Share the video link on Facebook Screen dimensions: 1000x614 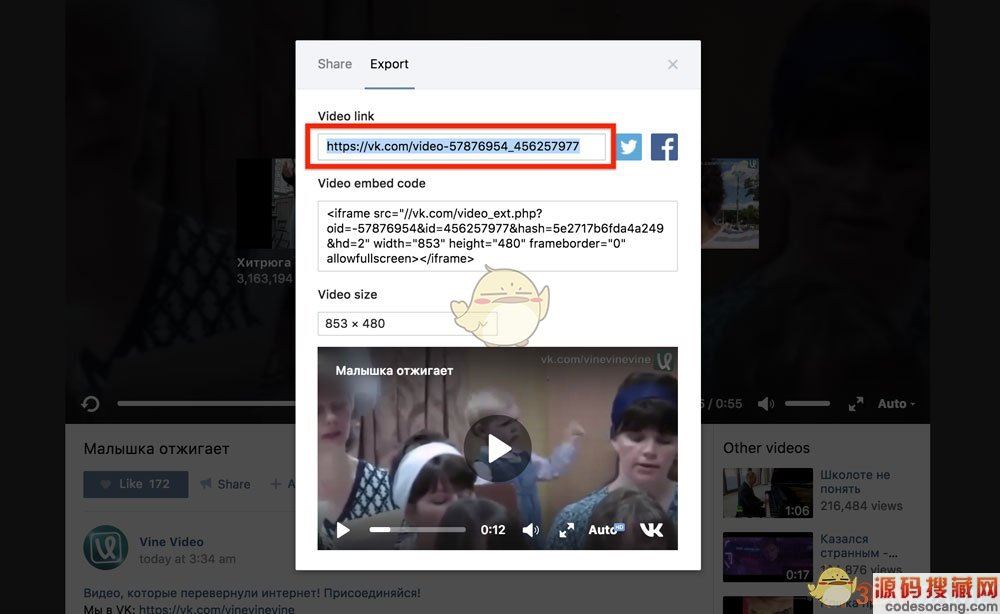pyautogui.click(x=664, y=147)
